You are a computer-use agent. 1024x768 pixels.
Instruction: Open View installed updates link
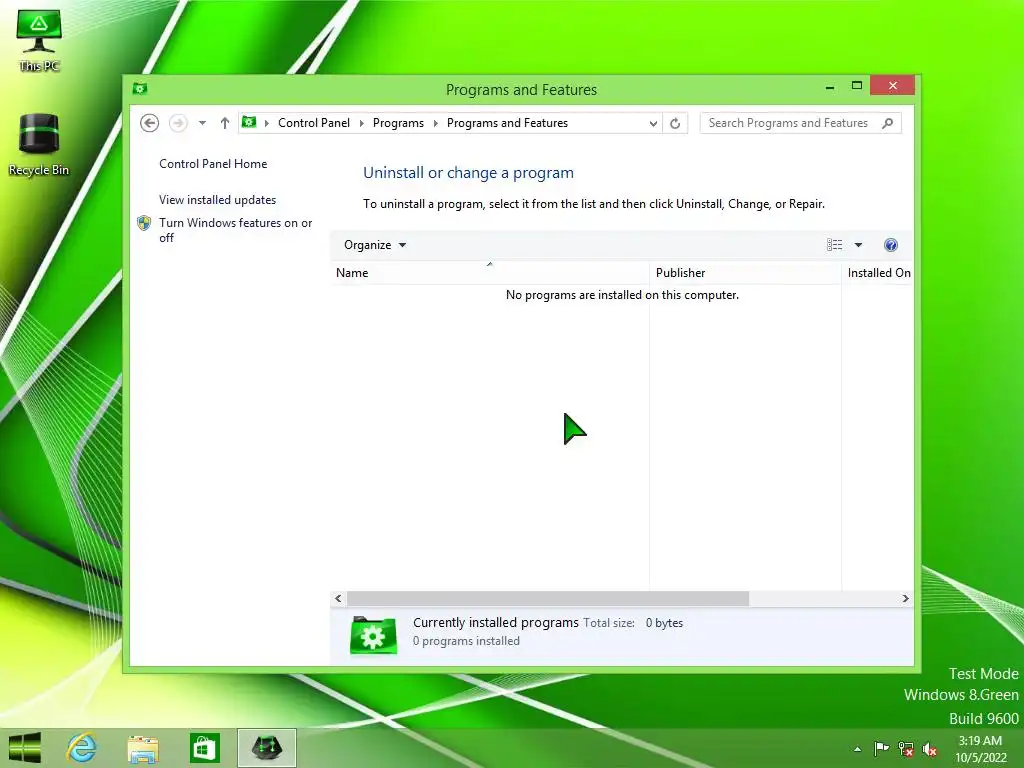click(217, 200)
